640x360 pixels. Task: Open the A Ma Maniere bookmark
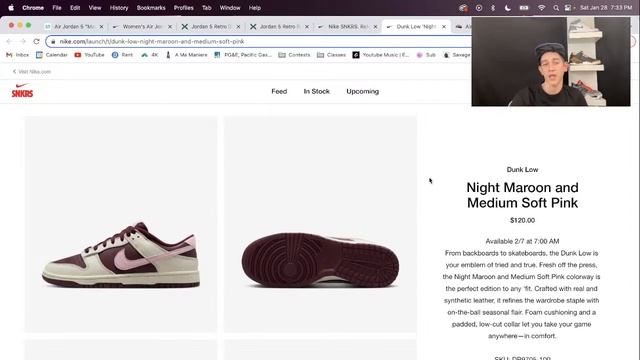186,55
